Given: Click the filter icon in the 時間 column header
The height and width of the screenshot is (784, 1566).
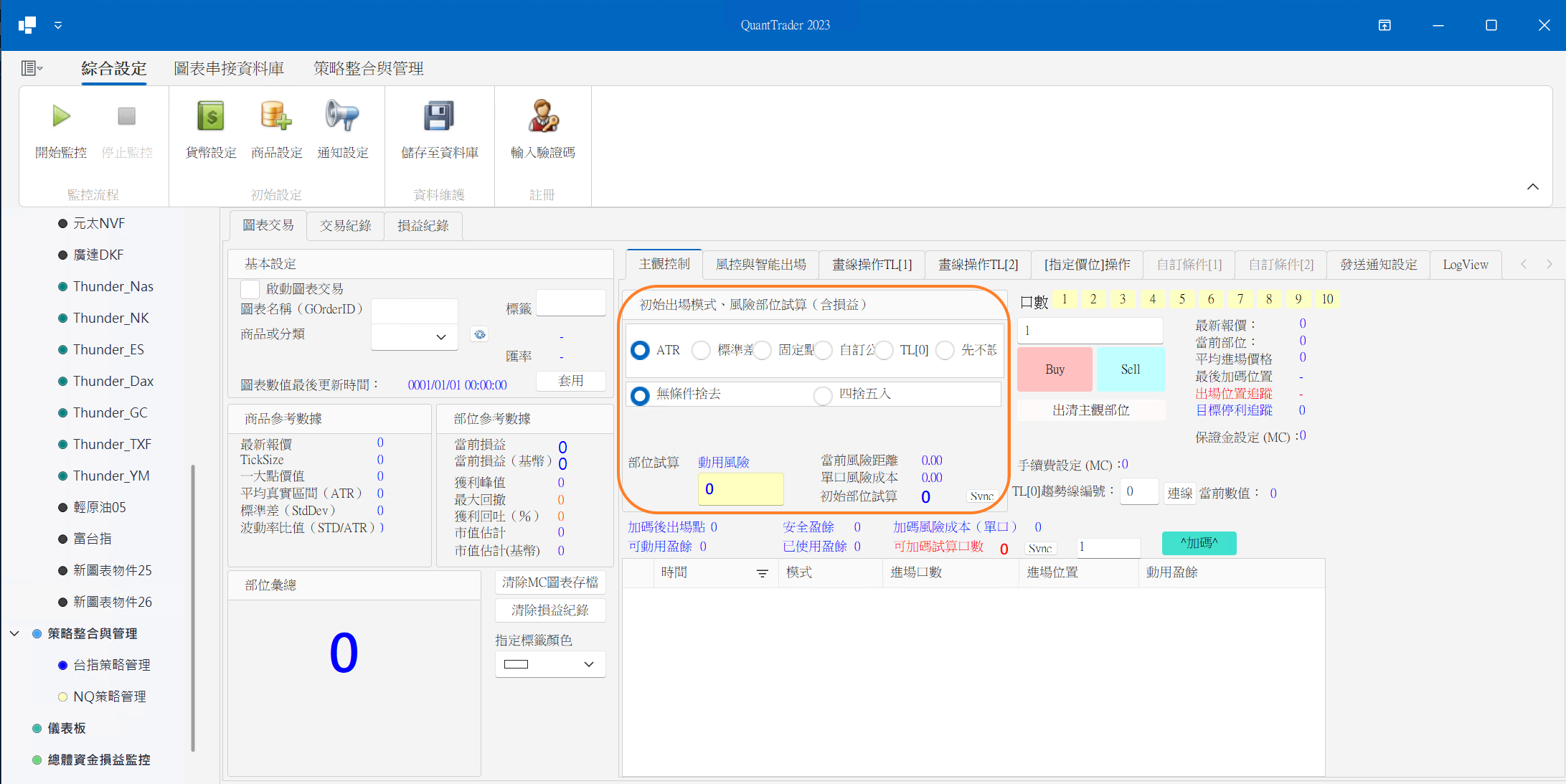Looking at the screenshot, I should click(x=762, y=573).
